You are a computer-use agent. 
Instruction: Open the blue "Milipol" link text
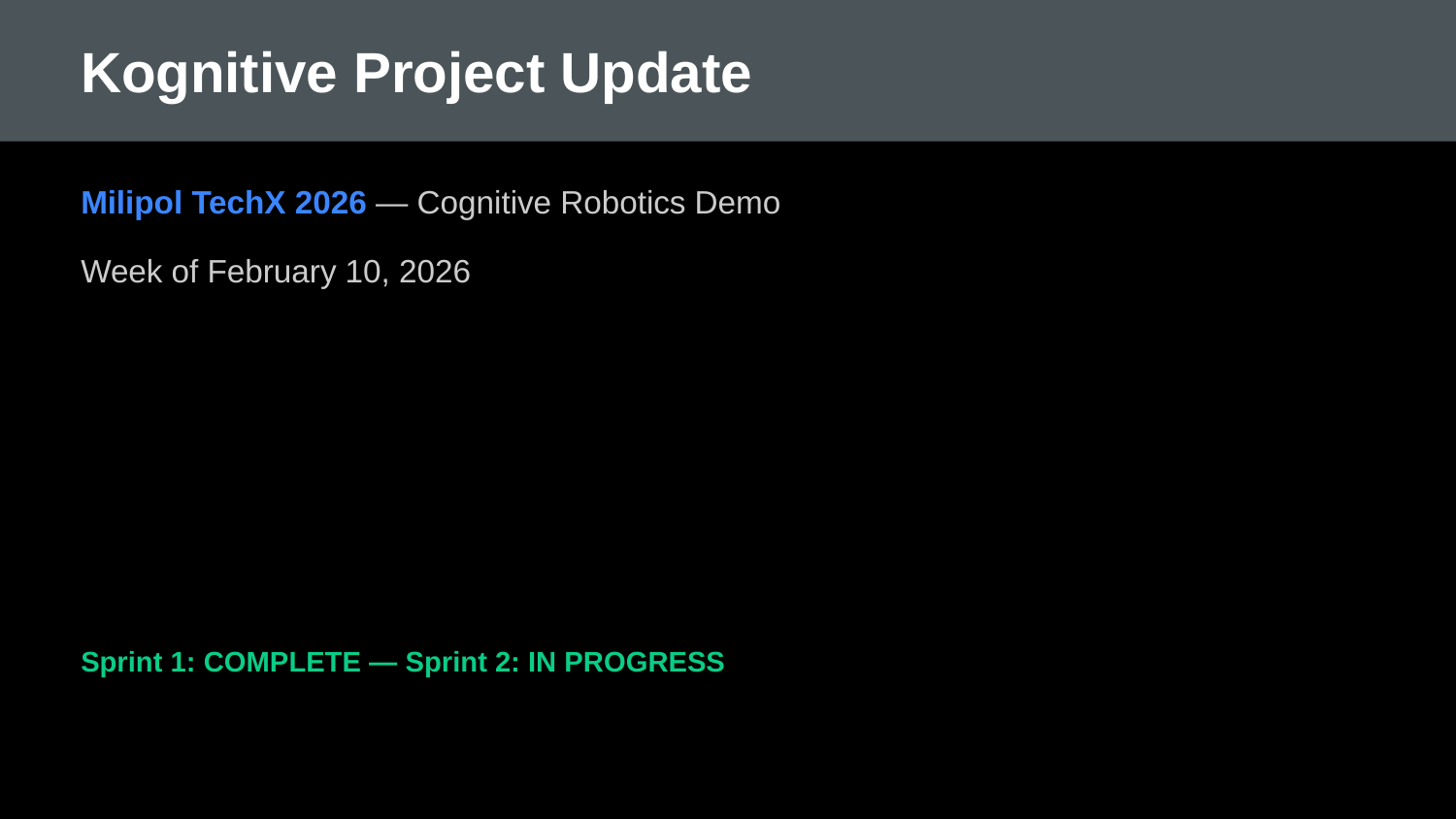[131, 203]
